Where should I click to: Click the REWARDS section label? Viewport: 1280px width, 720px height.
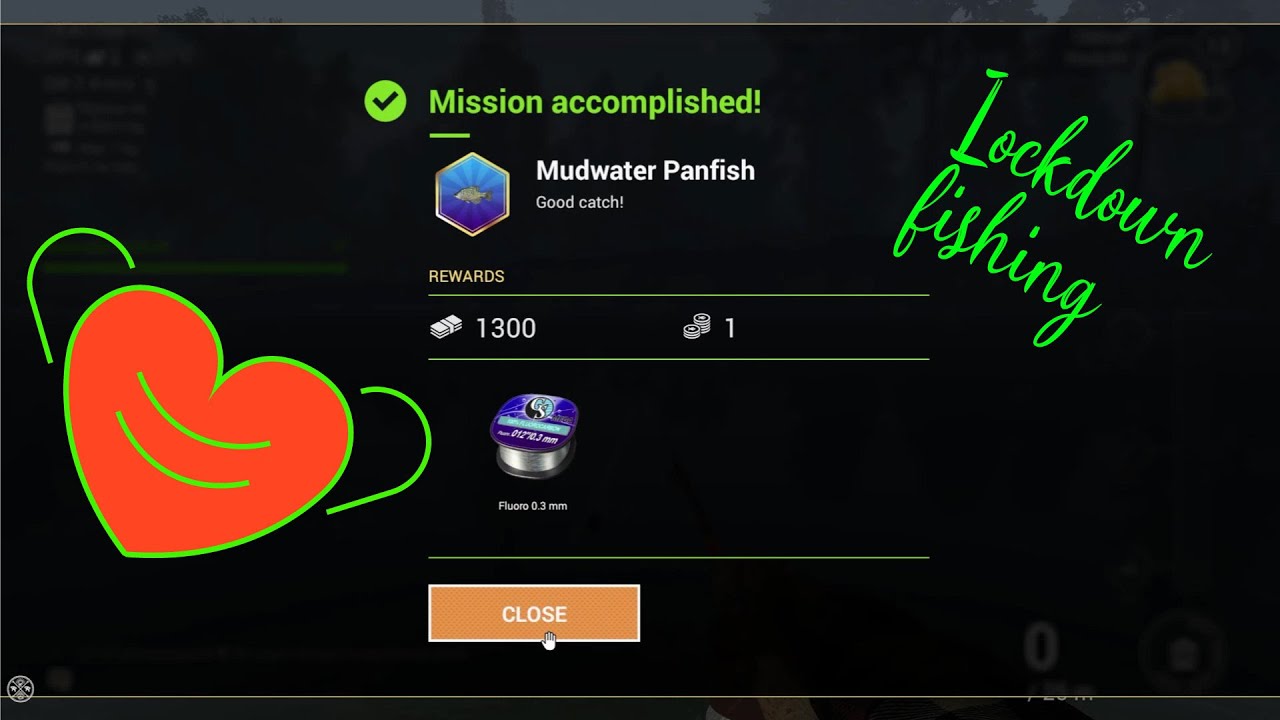coord(466,276)
